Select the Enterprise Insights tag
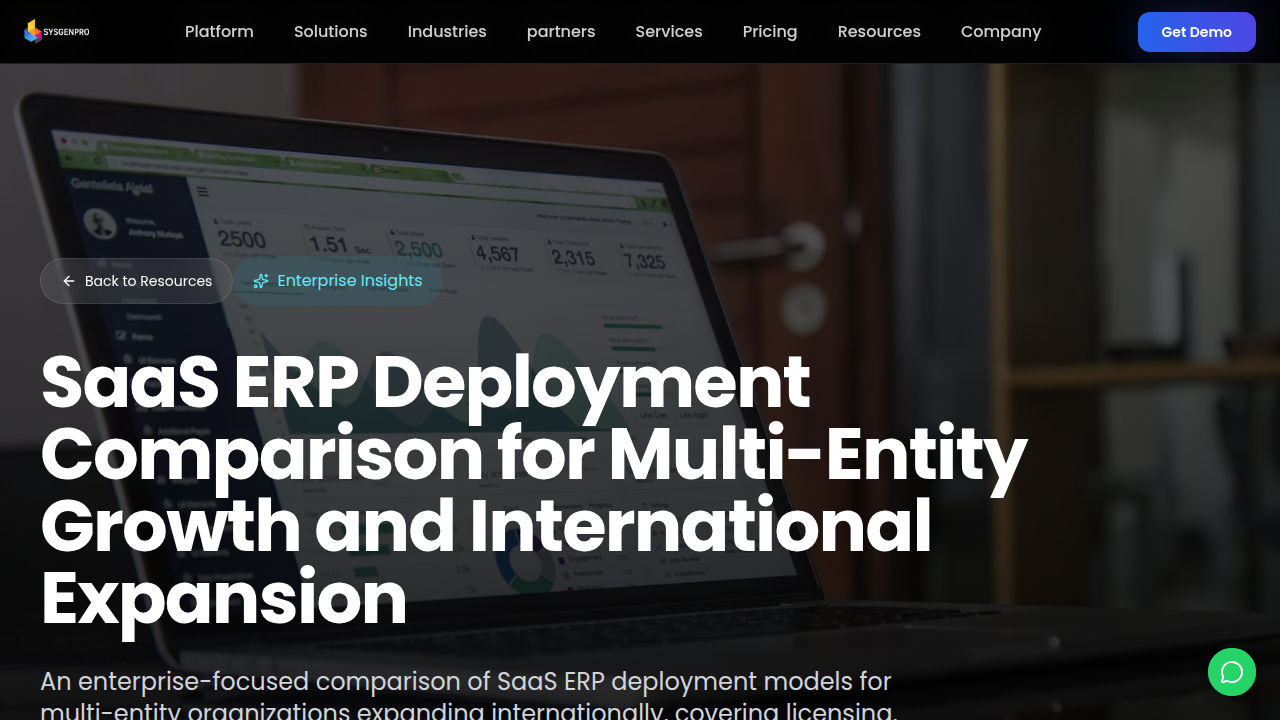Viewport: 1280px width, 720px height. (x=338, y=281)
